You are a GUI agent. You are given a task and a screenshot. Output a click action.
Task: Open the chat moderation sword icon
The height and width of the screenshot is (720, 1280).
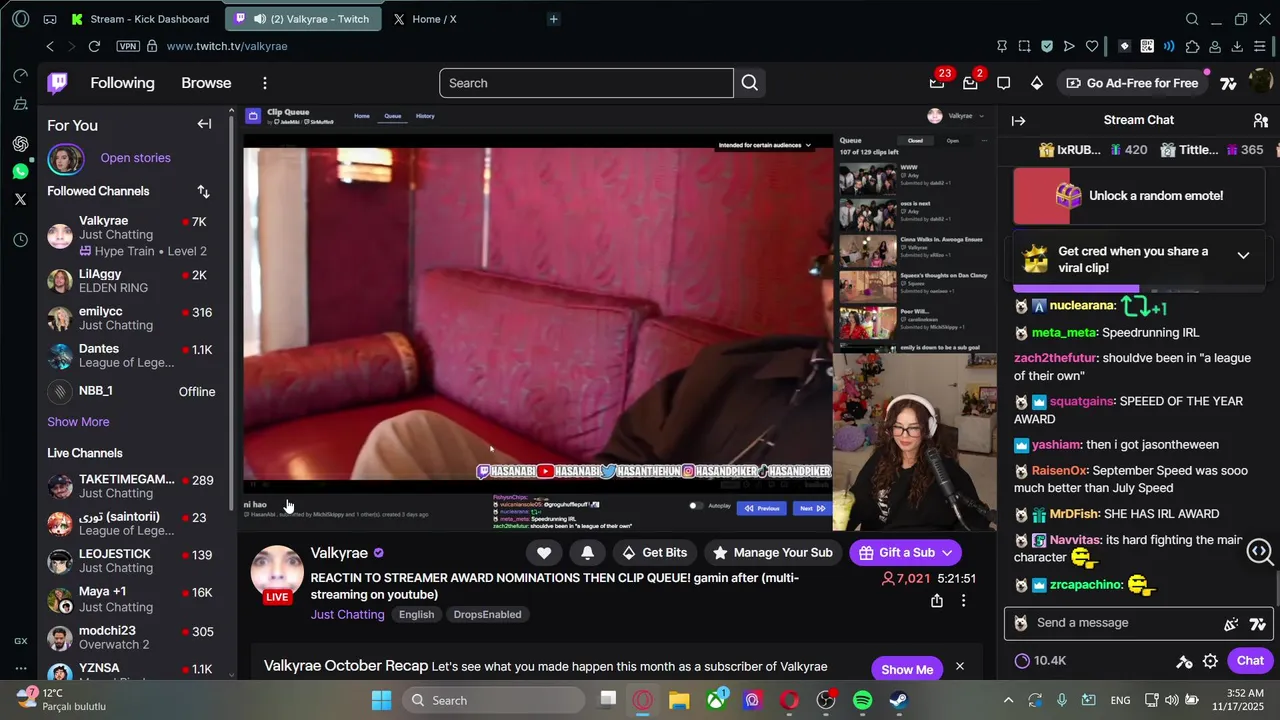(x=1184, y=661)
